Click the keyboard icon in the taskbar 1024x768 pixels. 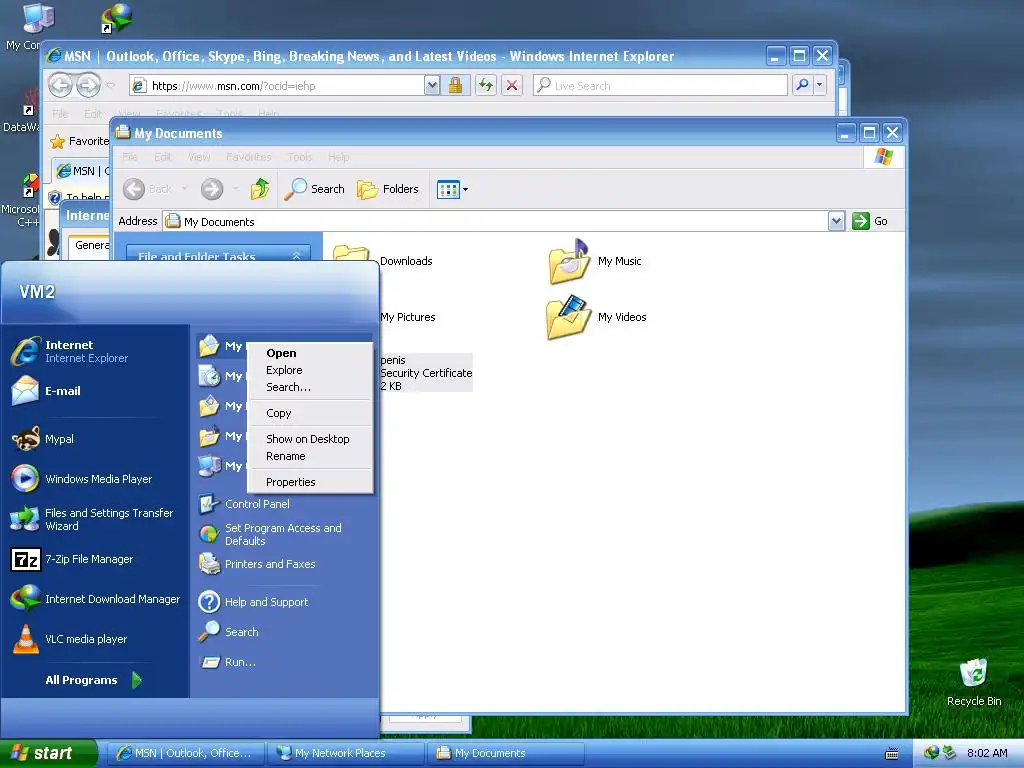click(891, 754)
